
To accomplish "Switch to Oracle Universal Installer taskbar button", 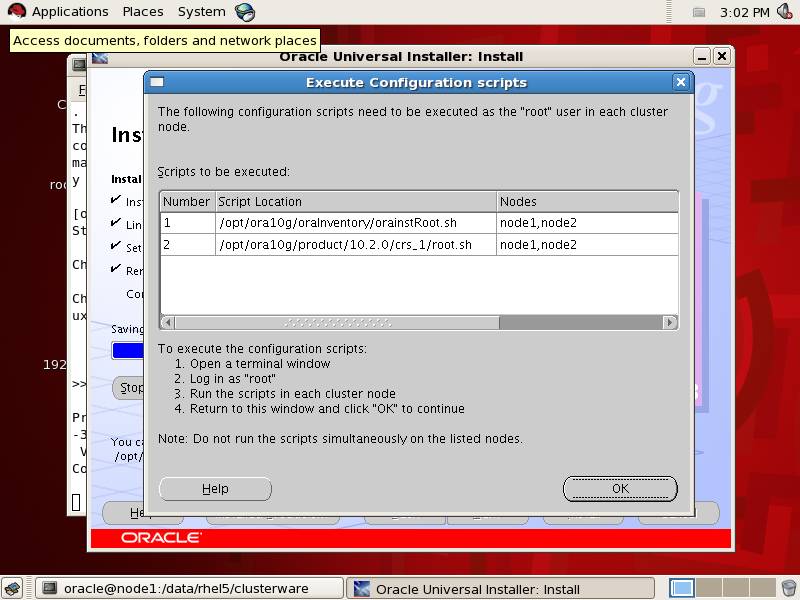I will click(500, 589).
